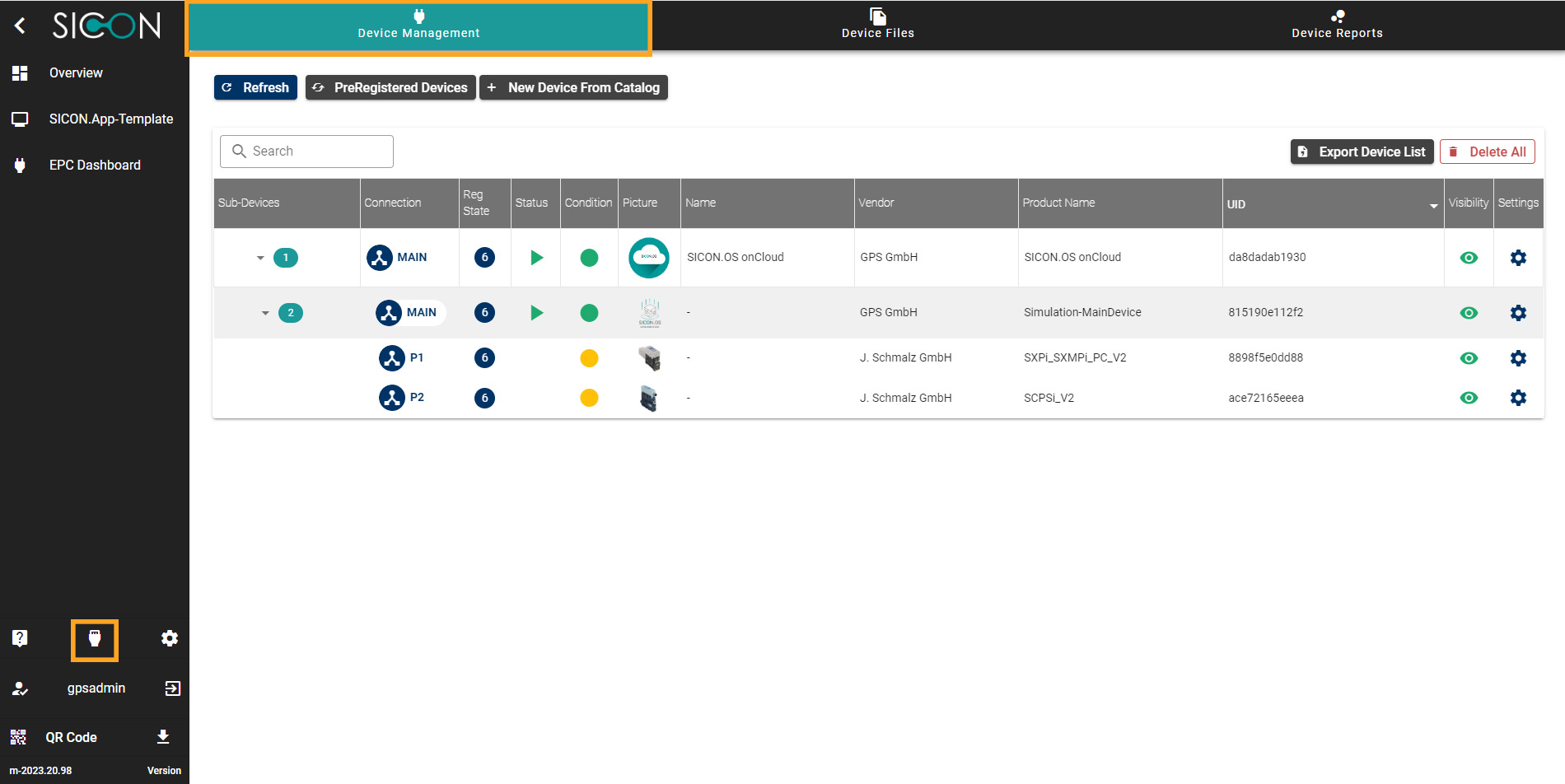The width and height of the screenshot is (1565, 784).
Task: Switch to the Device Files tab
Action: pos(877,25)
